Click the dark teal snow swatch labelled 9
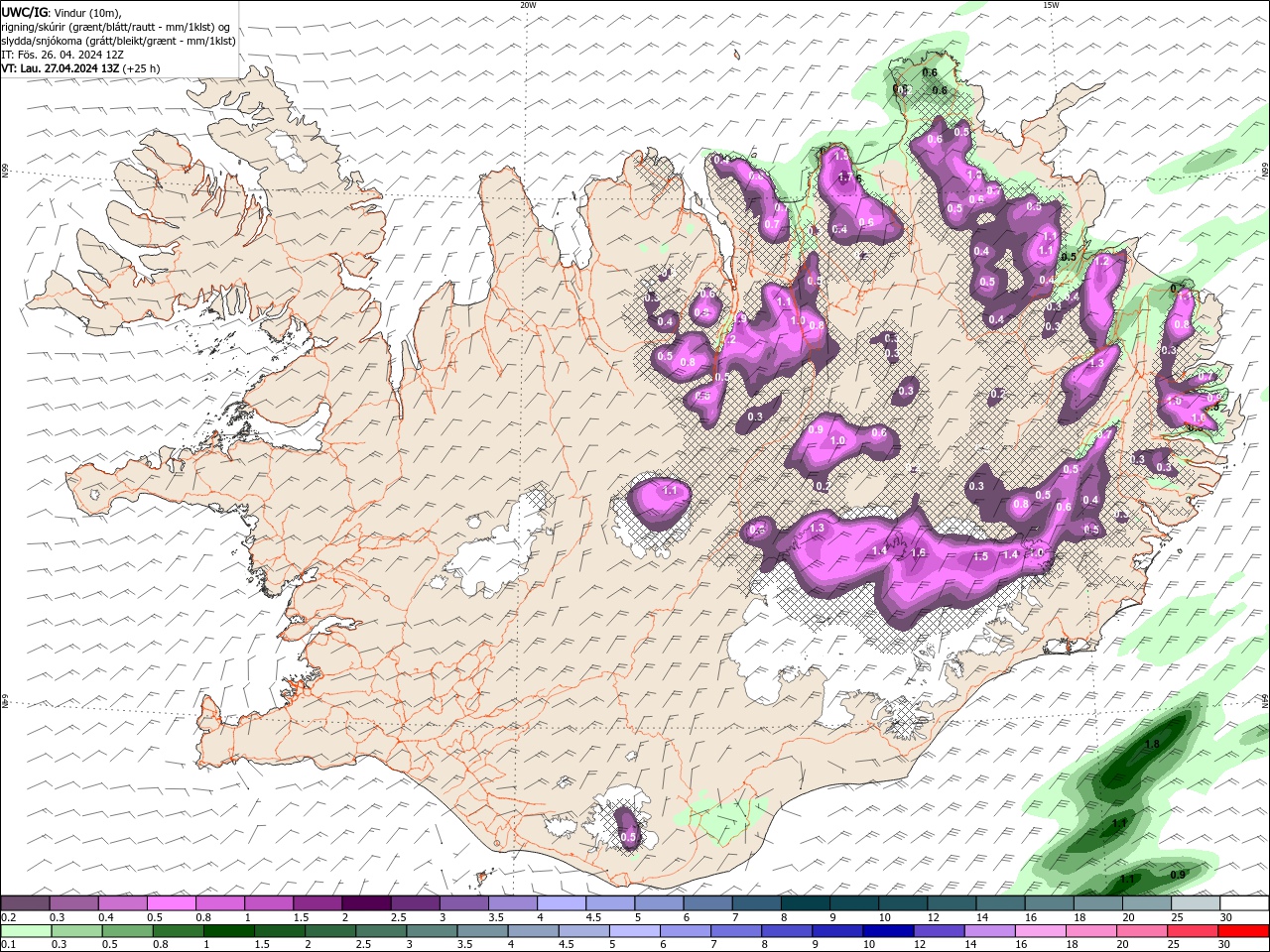The width and height of the screenshot is (1270, 952). tap(852, 903)
